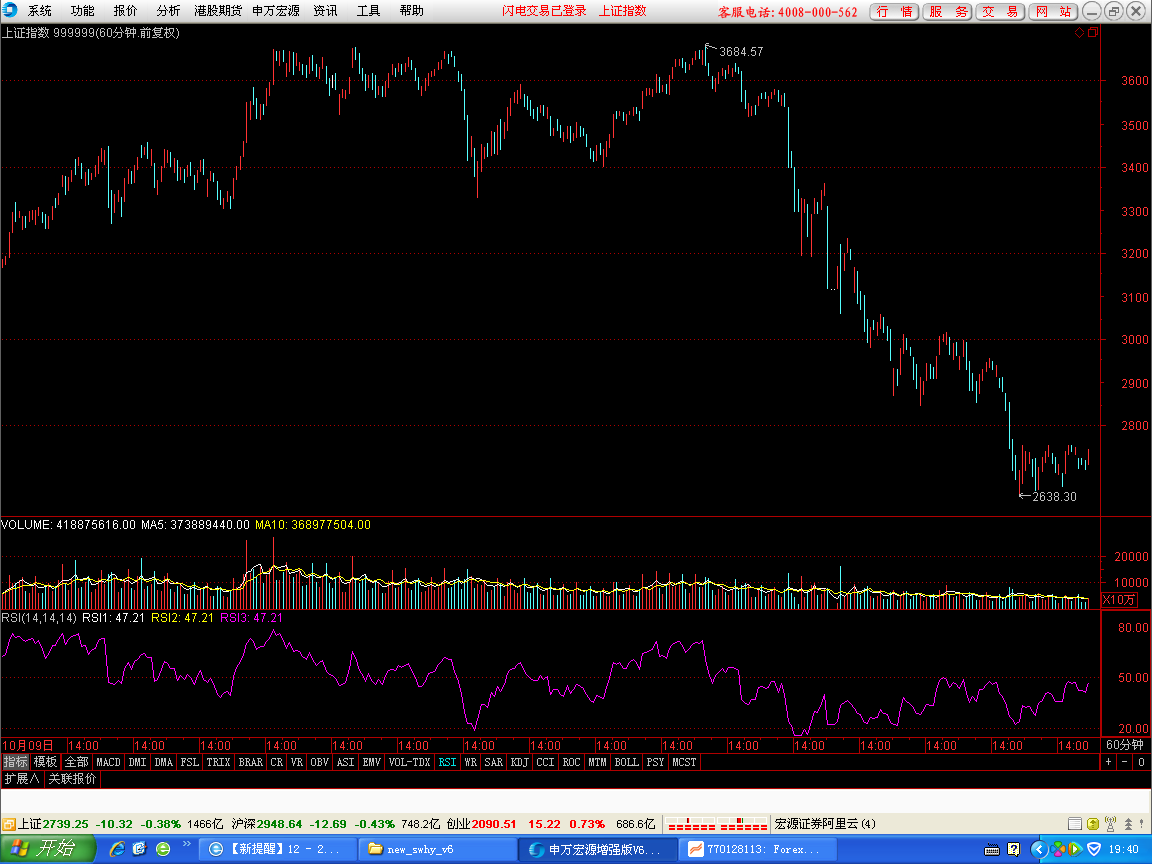Click the yellow lock icon before 上证 in status bar

pos(9,824)
